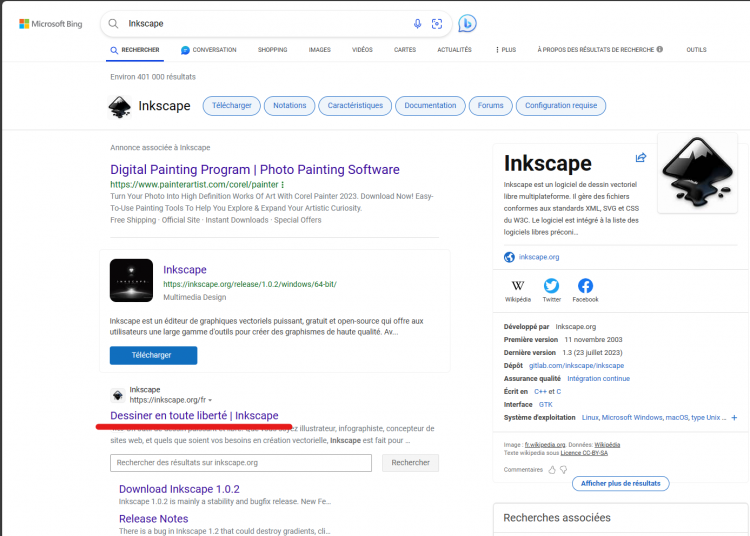Open the Facebook icon link
750x536 pixels.
pyautogui.click(x=585, y=287)
